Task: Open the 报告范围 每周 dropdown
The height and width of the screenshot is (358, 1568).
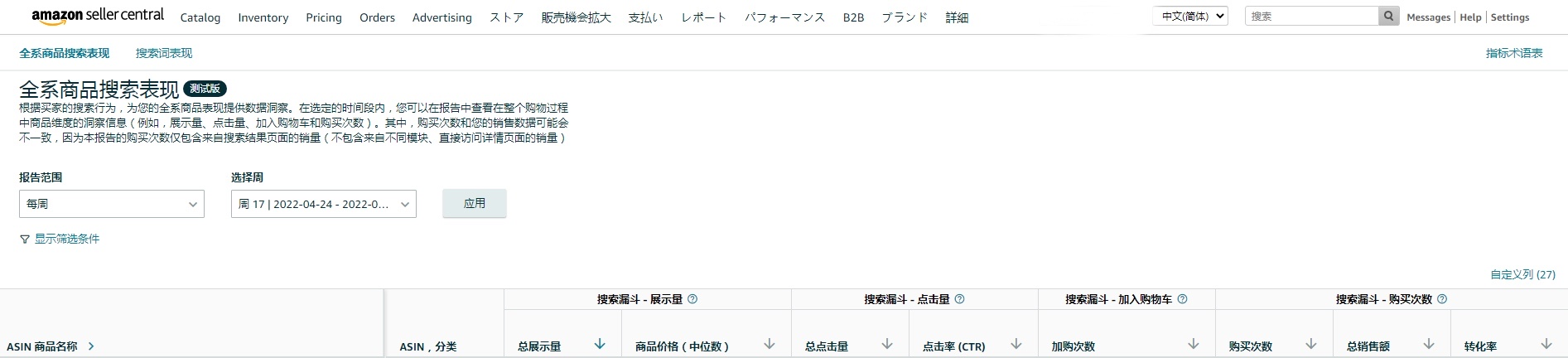Action: (x=112, y=204)
